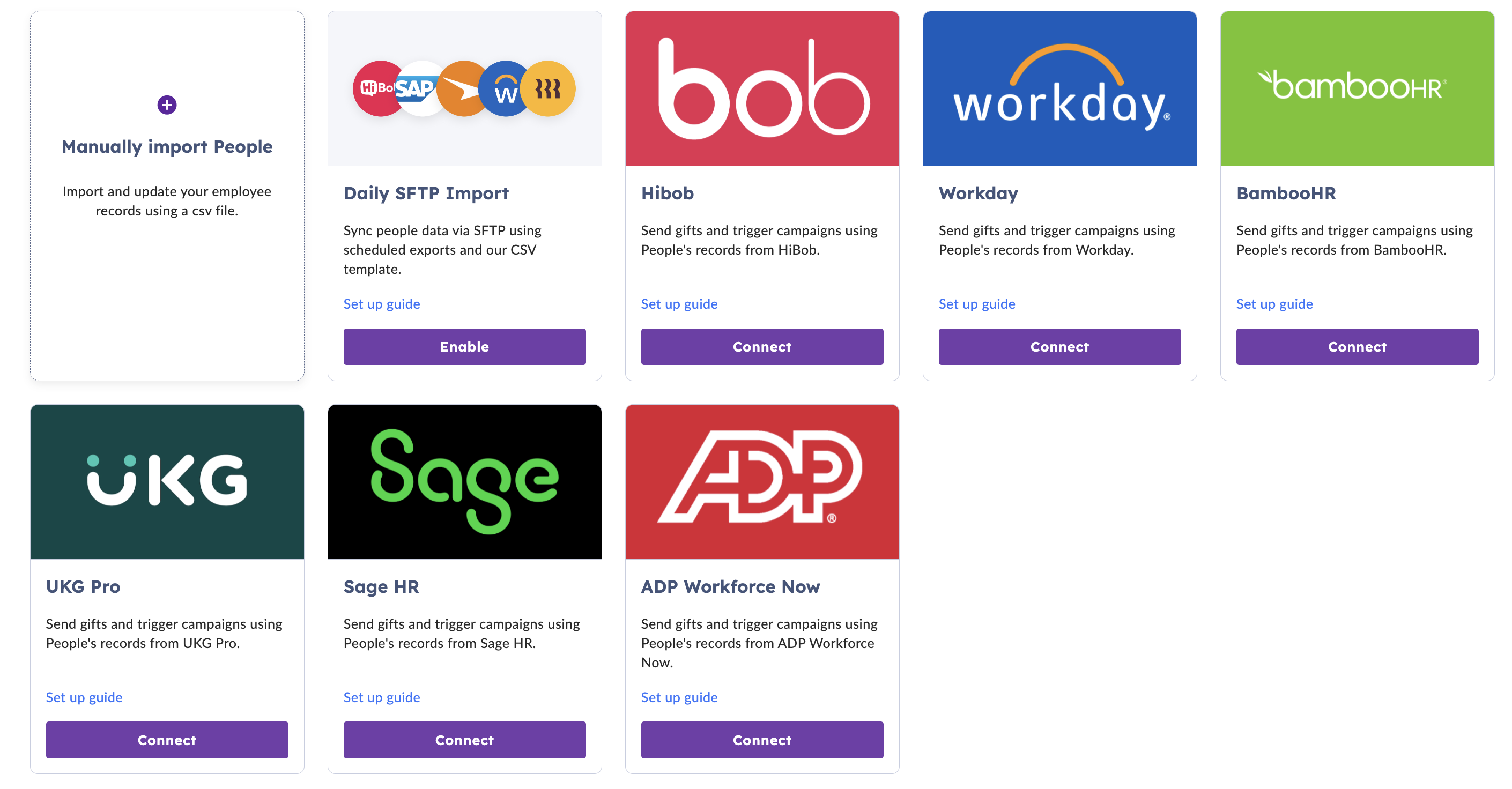Enable the Daily SFTP Import
The image size is (1512, 789).
464,347
